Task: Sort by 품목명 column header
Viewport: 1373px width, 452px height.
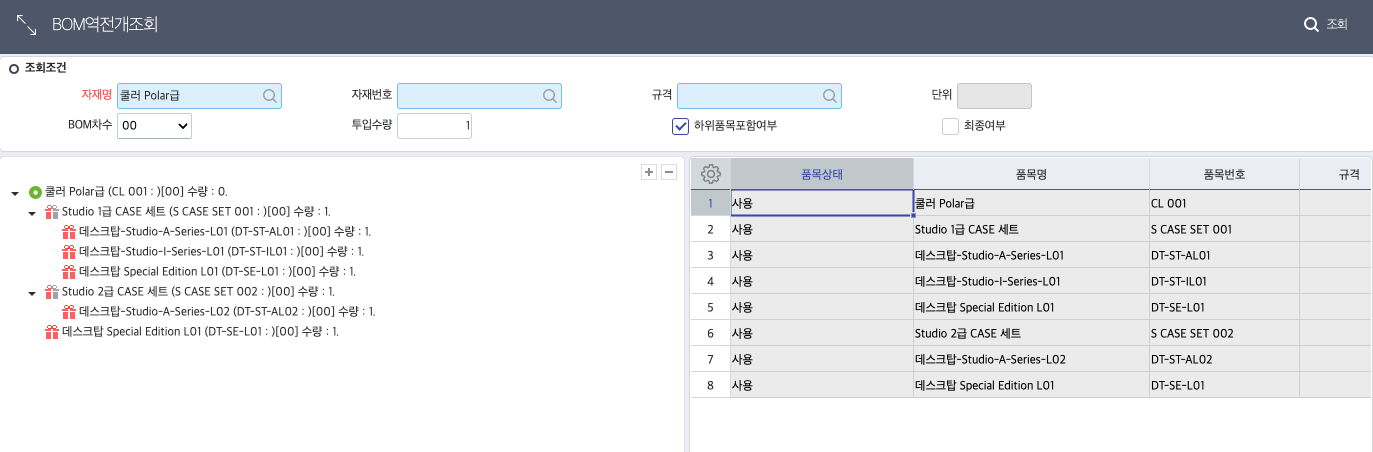Action: (x=1030, y=173)
